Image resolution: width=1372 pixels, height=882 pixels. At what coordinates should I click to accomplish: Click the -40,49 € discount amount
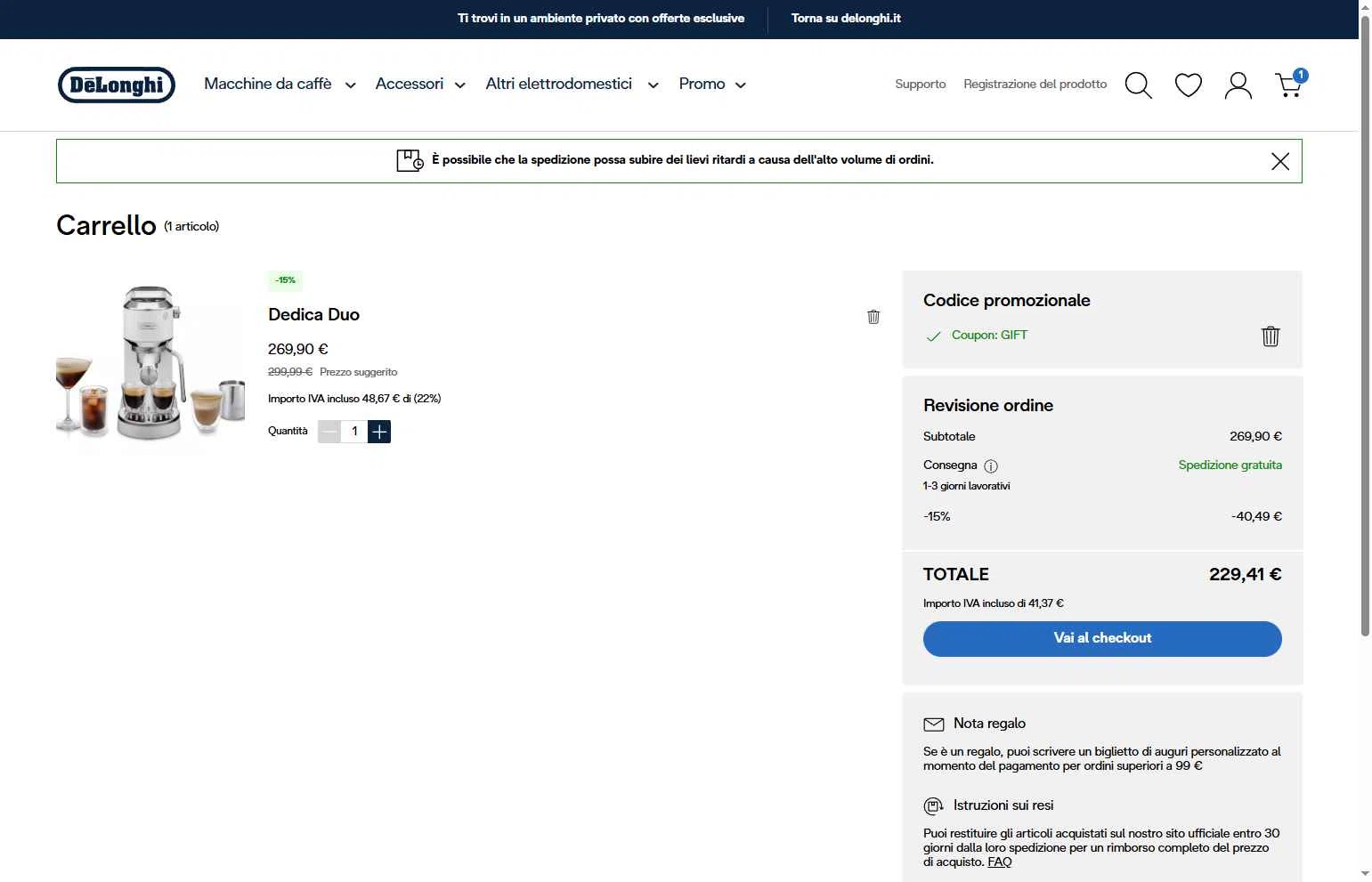click(1256, 516)
